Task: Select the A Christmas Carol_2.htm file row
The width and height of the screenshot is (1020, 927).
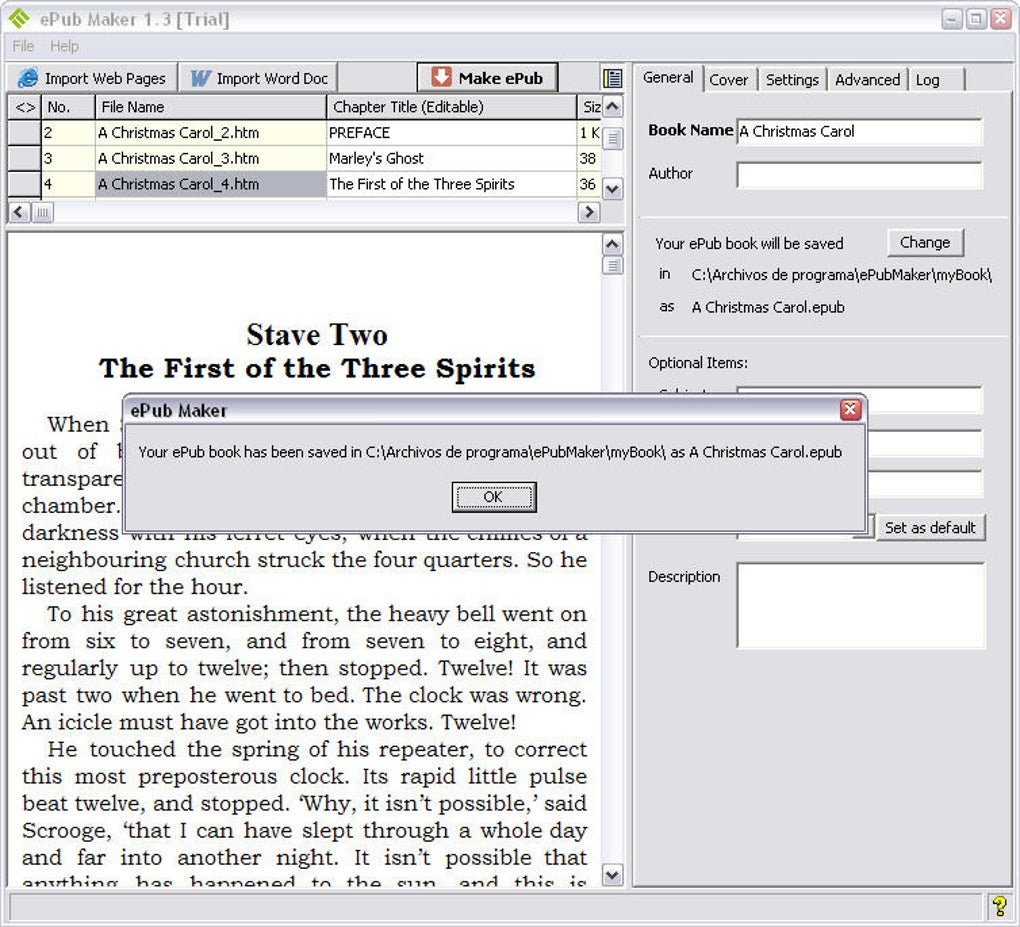Action: coord(210,133)
